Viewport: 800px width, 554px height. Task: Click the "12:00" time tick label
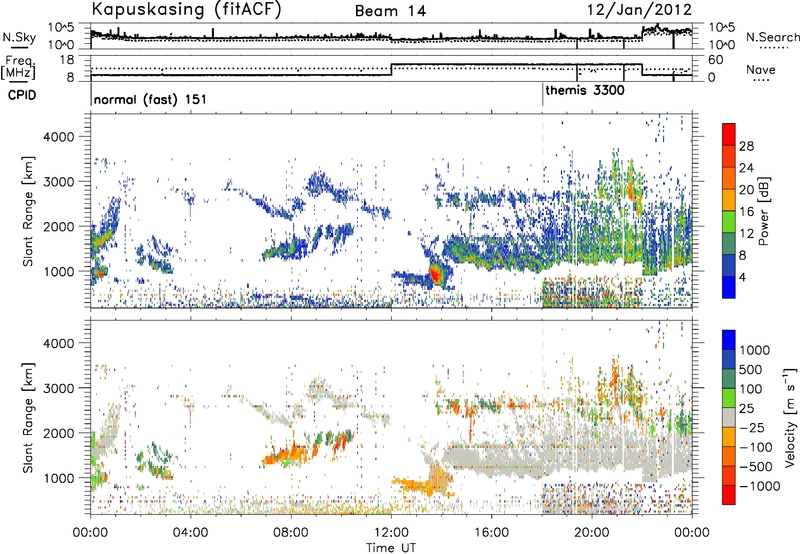tap(391, 533)
